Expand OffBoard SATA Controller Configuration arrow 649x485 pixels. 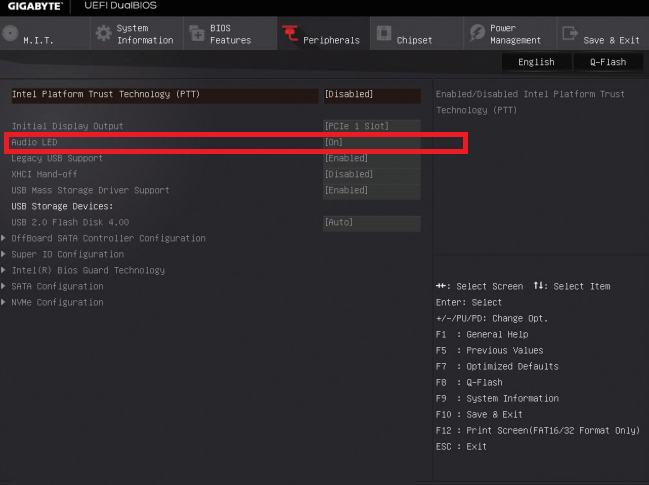tap(3, 238)
